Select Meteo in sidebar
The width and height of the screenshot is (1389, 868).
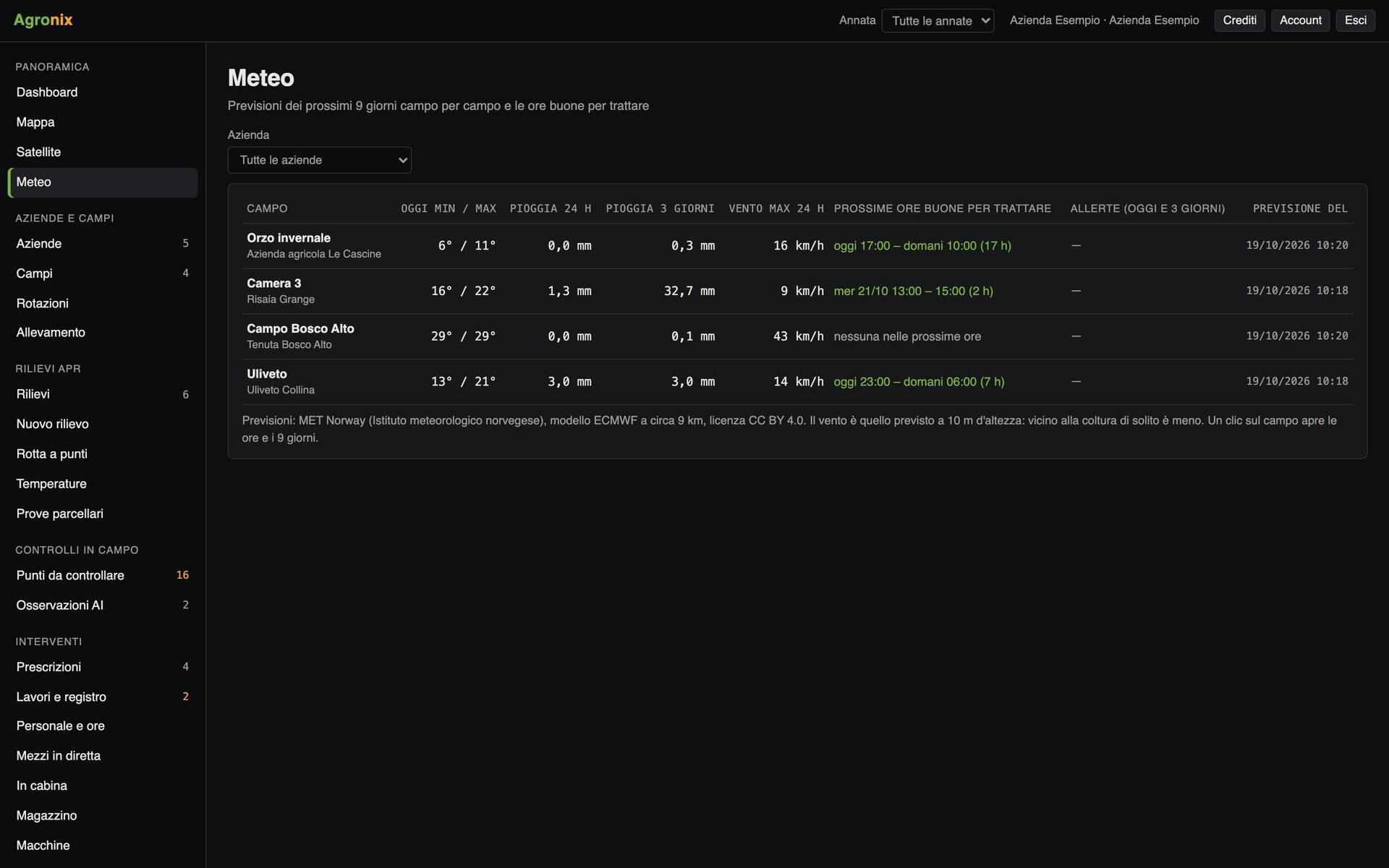pyautogui.click(x=103, y=182)
